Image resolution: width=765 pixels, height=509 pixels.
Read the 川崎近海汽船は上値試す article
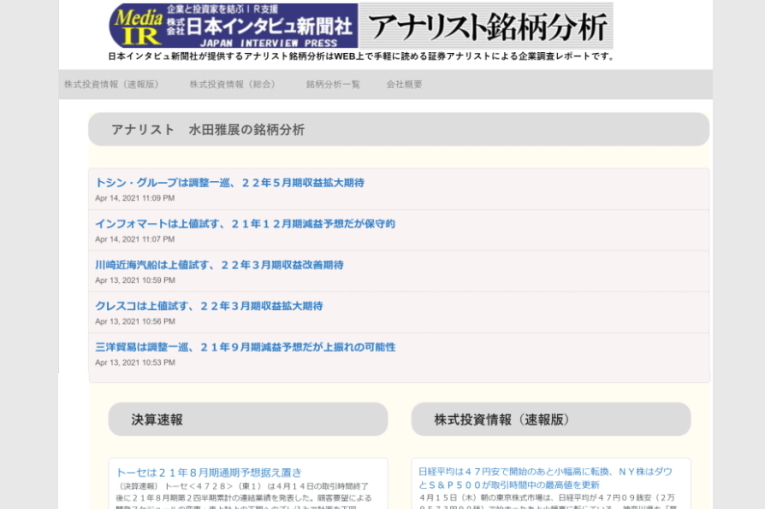(219, 265)
